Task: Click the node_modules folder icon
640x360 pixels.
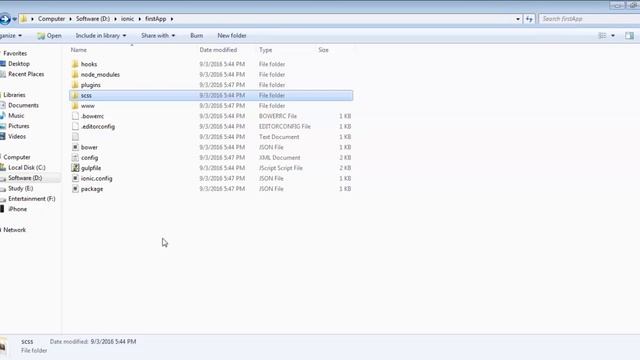Action: 75,74
